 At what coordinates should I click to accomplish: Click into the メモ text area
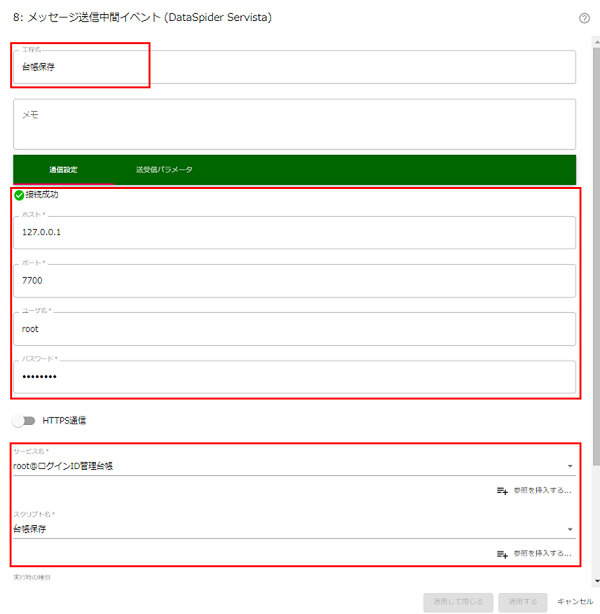(x=294, y=124)
